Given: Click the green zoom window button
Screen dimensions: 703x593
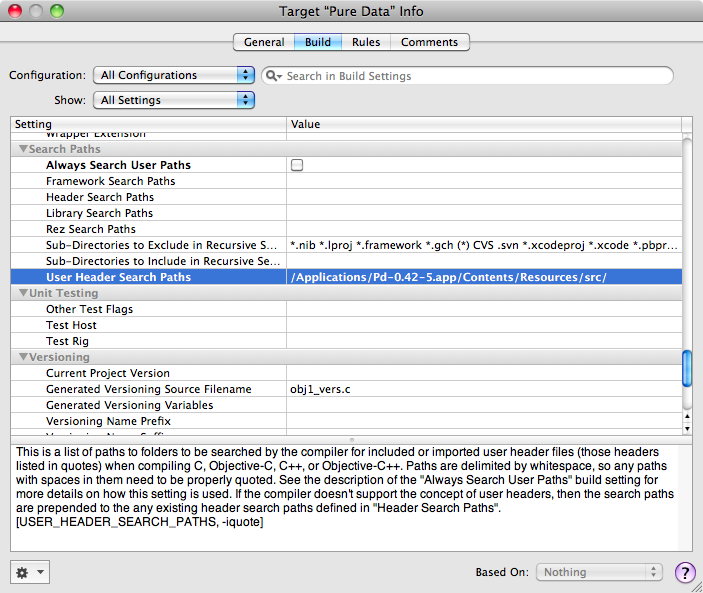Looking at the screenshot, I should pos(57,11).
